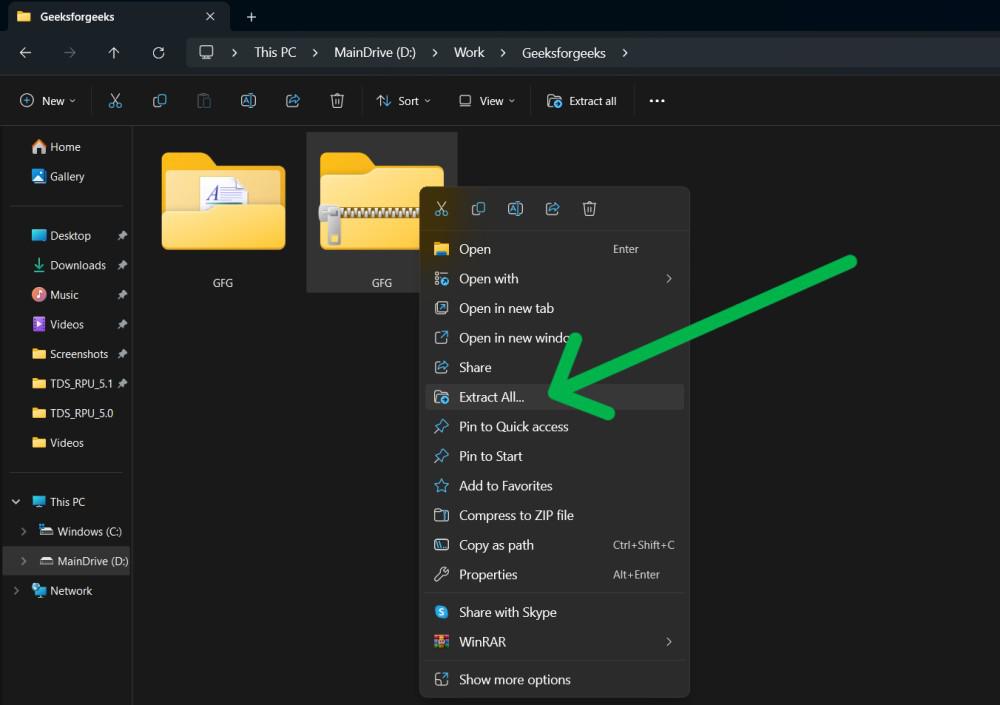This screenshot has height=705, width=1000.
Task: Select the Cut scissors icon on the toolbar
Action: tap(115, 100)
